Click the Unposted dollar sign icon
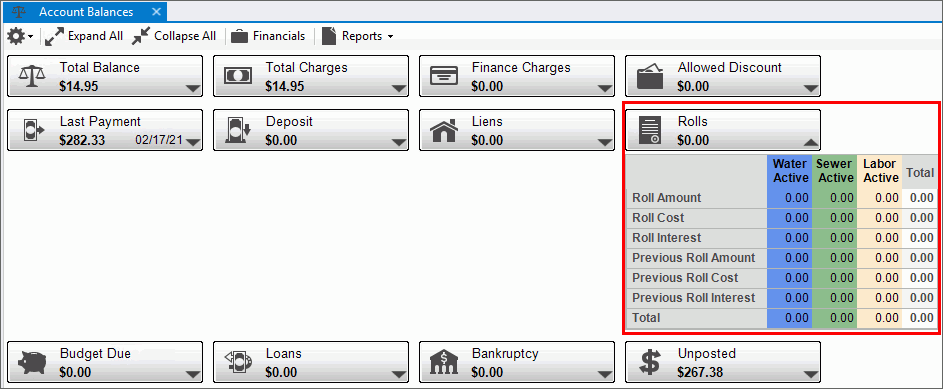This screenshot has width=943, height=389. pyautogui.click(x=650, y=362)
